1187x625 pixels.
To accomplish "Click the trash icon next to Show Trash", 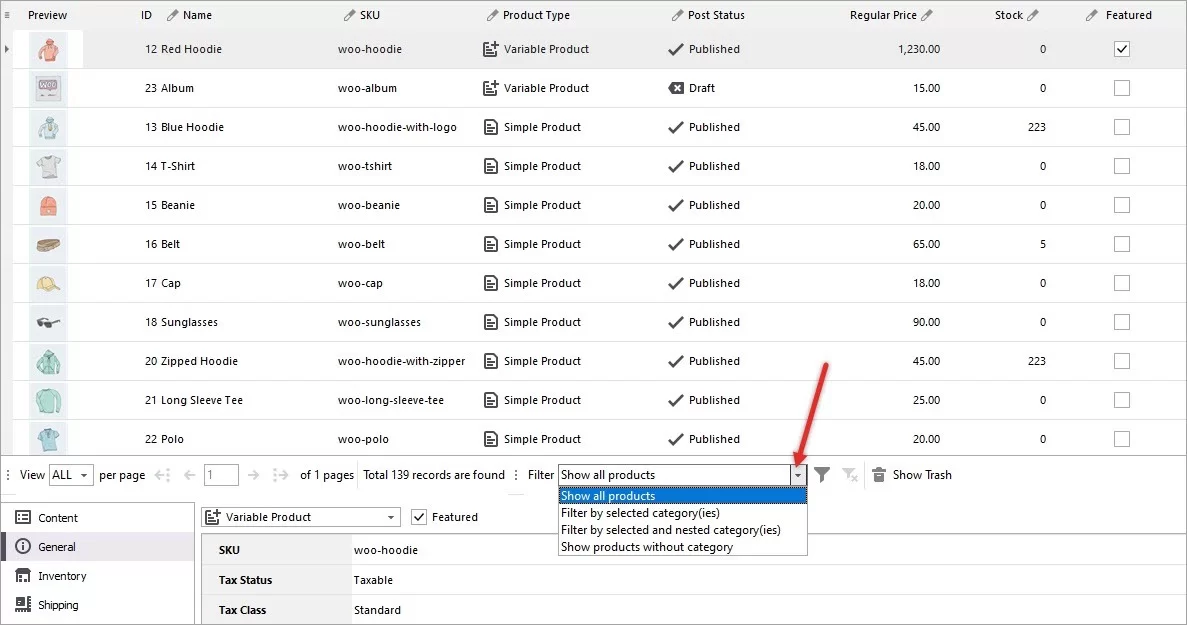I will click(879, 474).
